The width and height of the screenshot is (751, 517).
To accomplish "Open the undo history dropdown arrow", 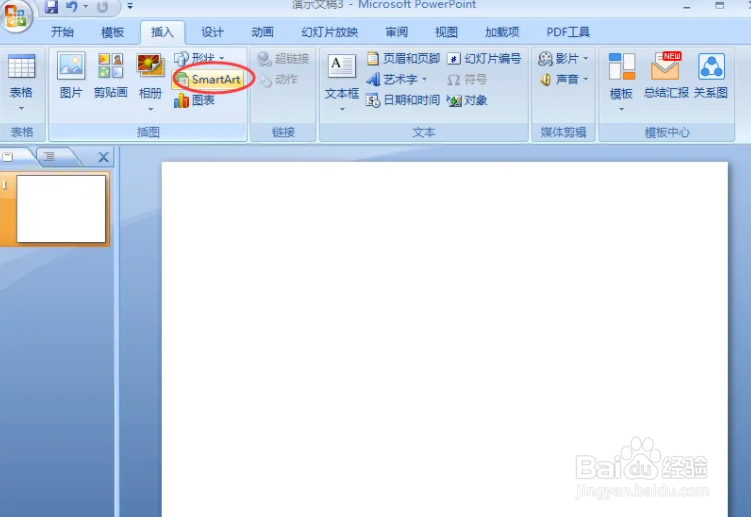I will click(x=86, y=7).
